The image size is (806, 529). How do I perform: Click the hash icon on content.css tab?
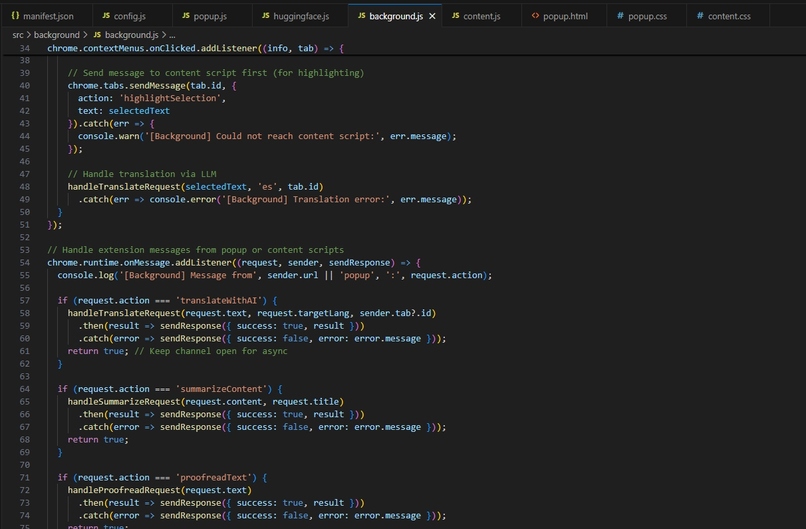tap(700, 15)
